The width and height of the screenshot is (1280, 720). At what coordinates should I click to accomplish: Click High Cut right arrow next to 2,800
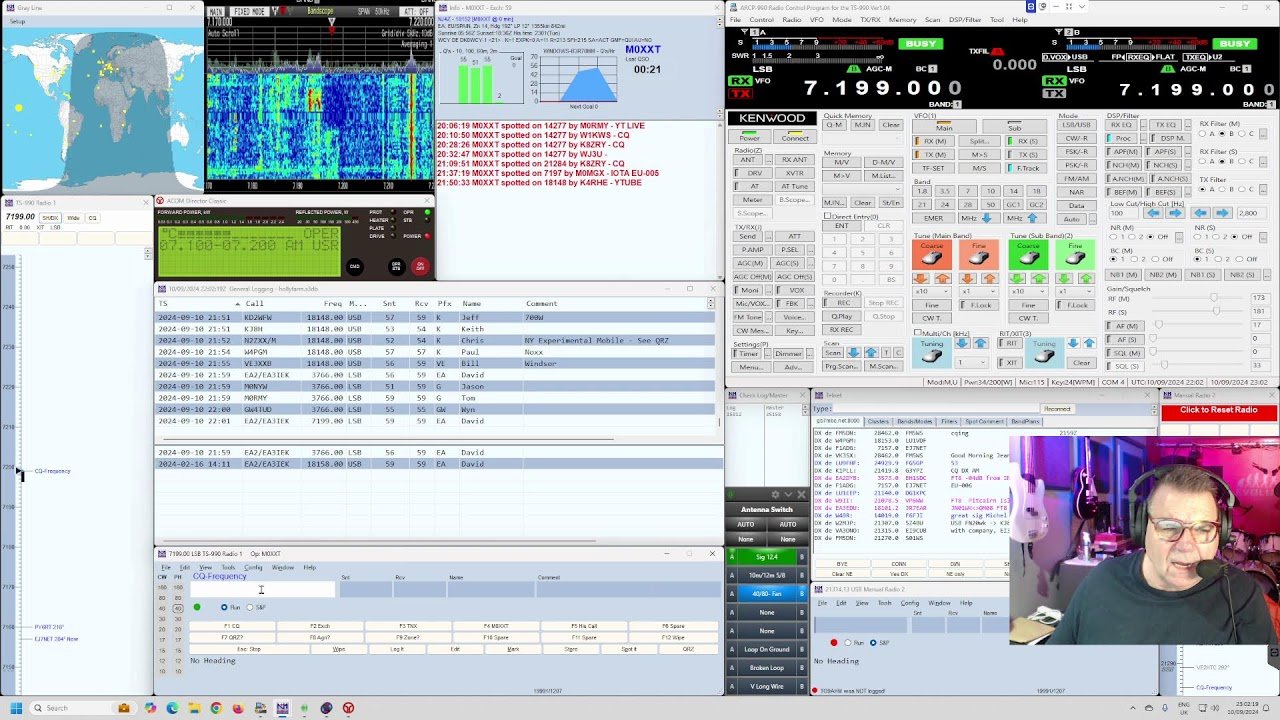(1222, 213)
